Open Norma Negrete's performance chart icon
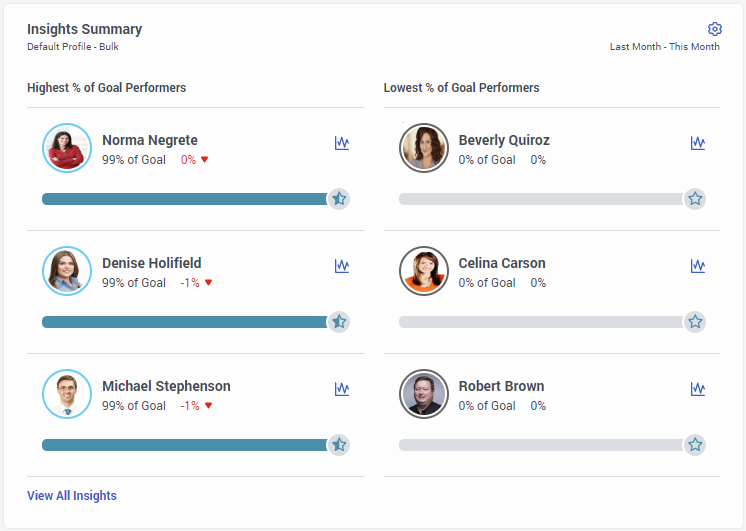 click(342, 143)
